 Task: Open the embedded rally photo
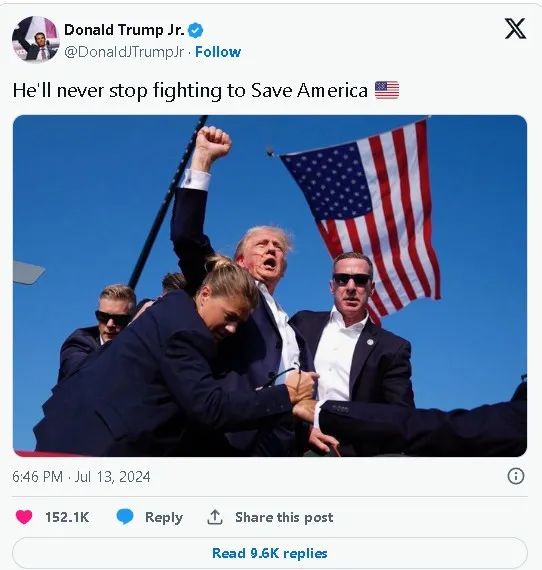(270, 286)
